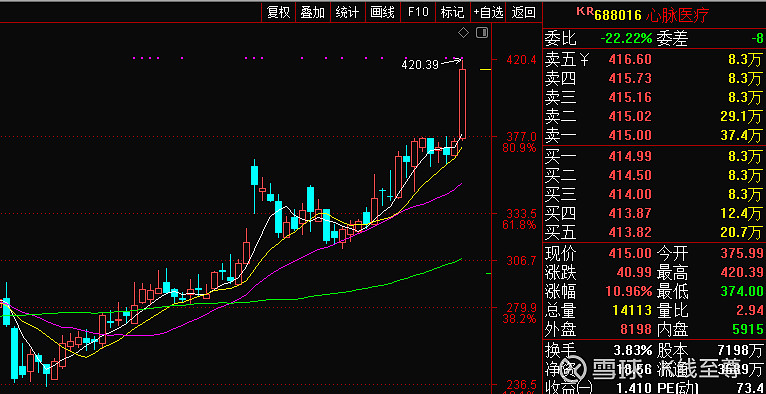Click the 买四 volume 12.4万
Viewport: 766px width, 394px height.
click(741, 213)
